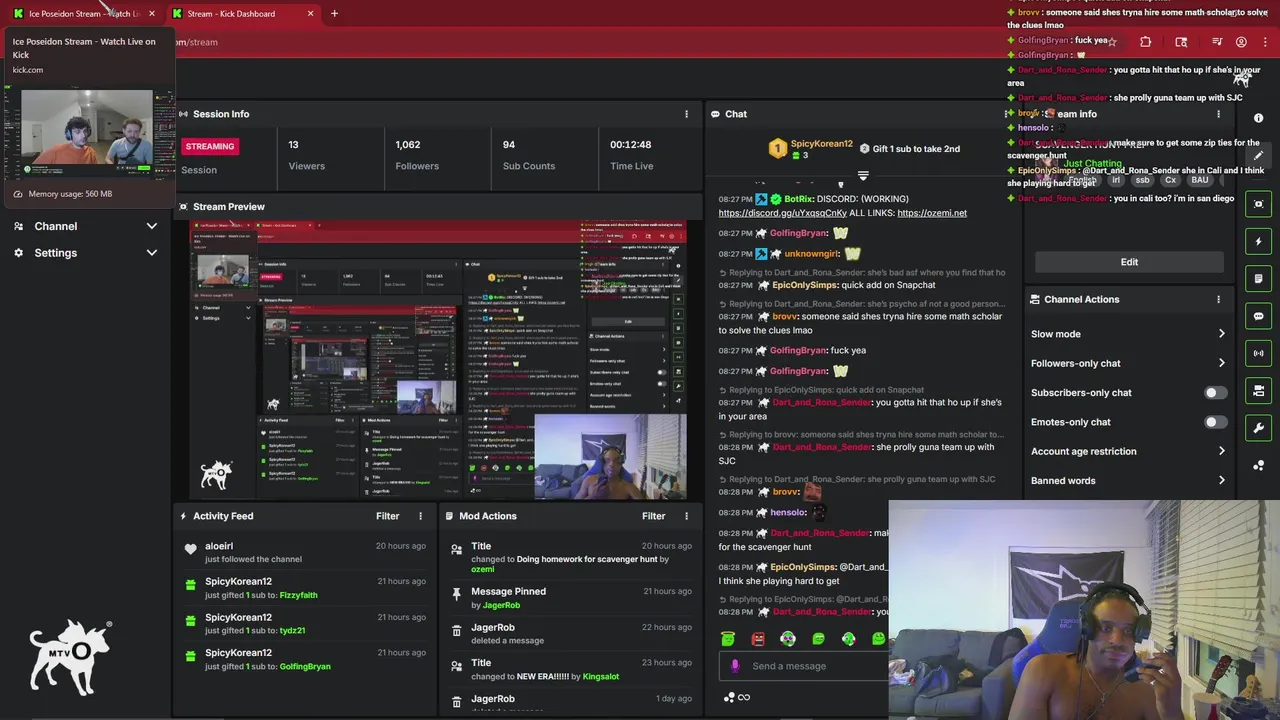
Task: Open a new browser tab
Action: pyautogui.click(x=334, y=14)
